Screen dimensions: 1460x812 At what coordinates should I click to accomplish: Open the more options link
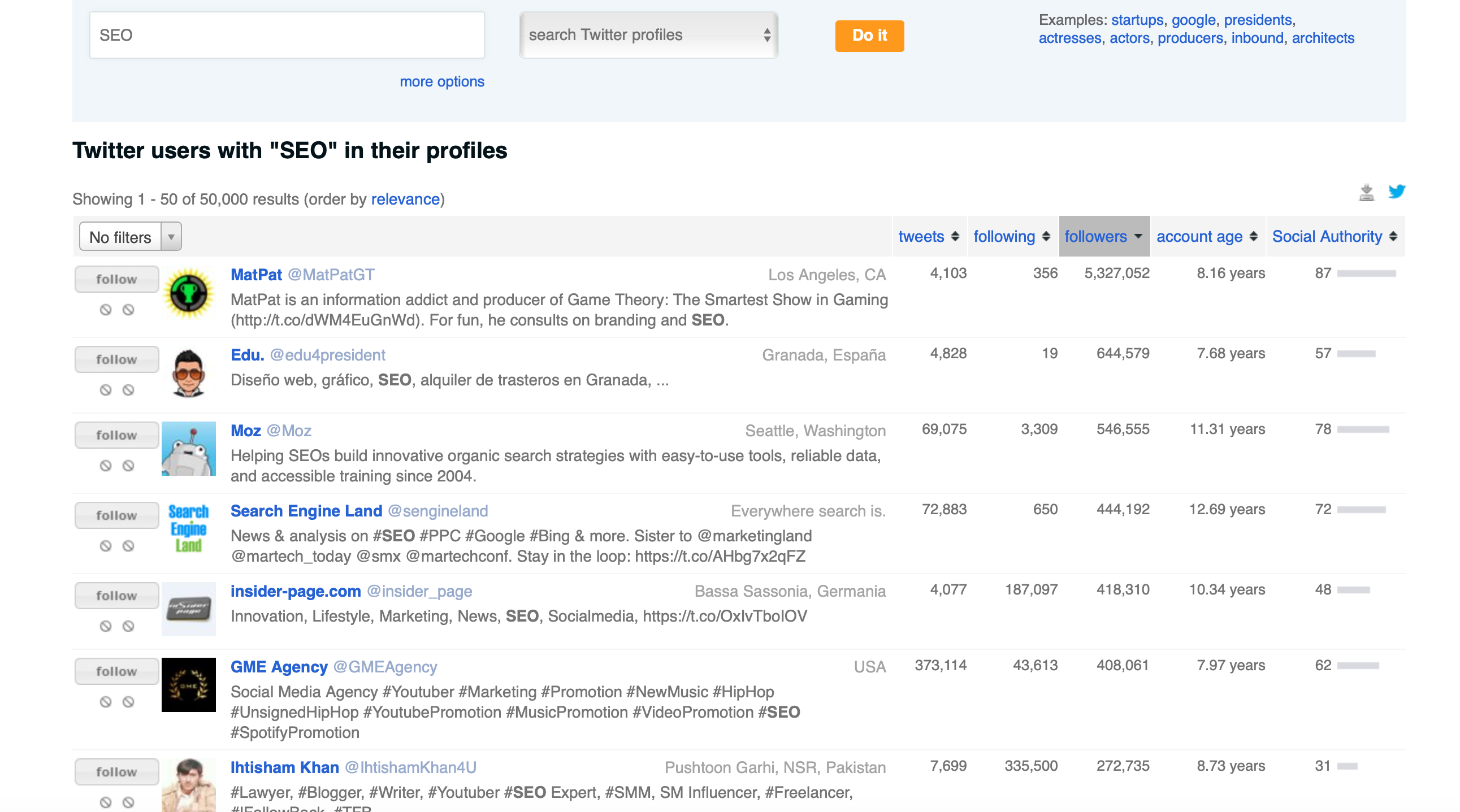click(441, 81)
